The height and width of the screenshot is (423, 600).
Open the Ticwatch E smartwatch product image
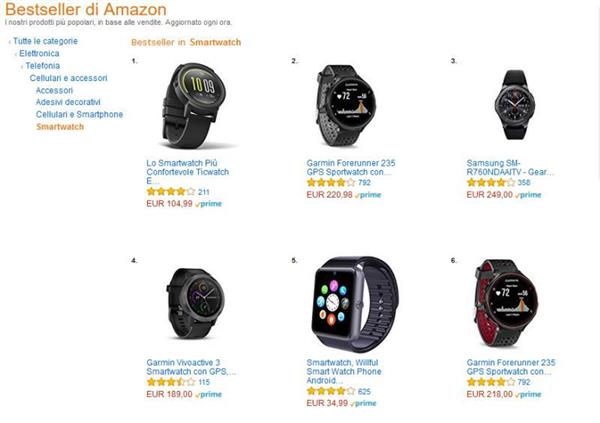coord(194,106)
